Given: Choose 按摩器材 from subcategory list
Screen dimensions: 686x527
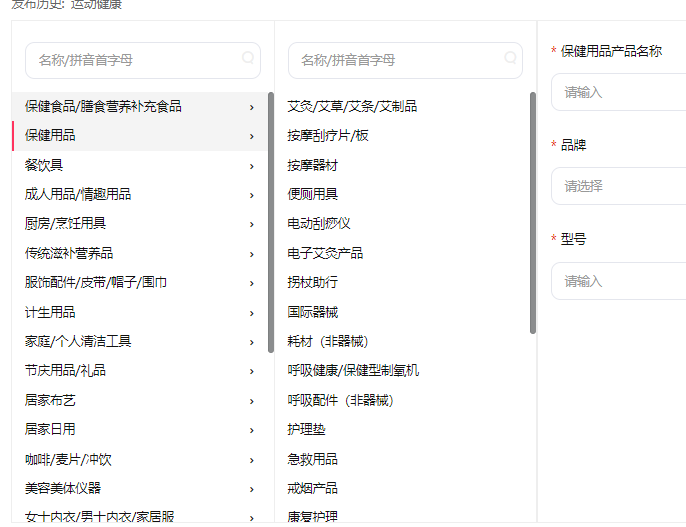Looking at the screenshot, I should (313, 165).
